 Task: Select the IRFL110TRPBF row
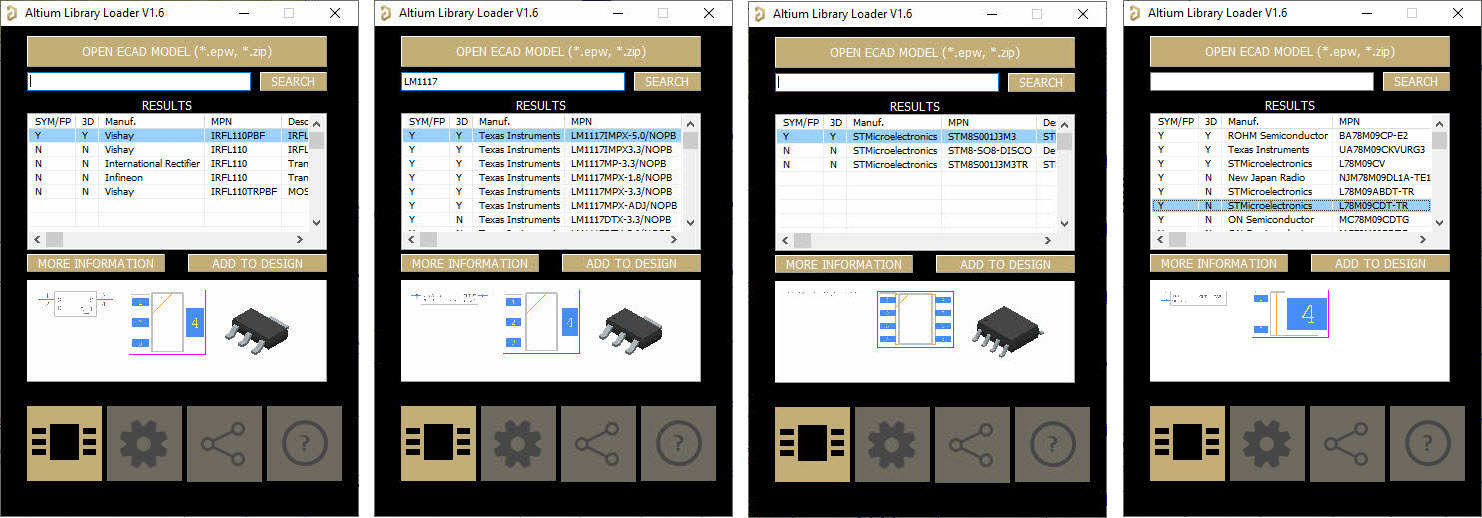point(169,191)
